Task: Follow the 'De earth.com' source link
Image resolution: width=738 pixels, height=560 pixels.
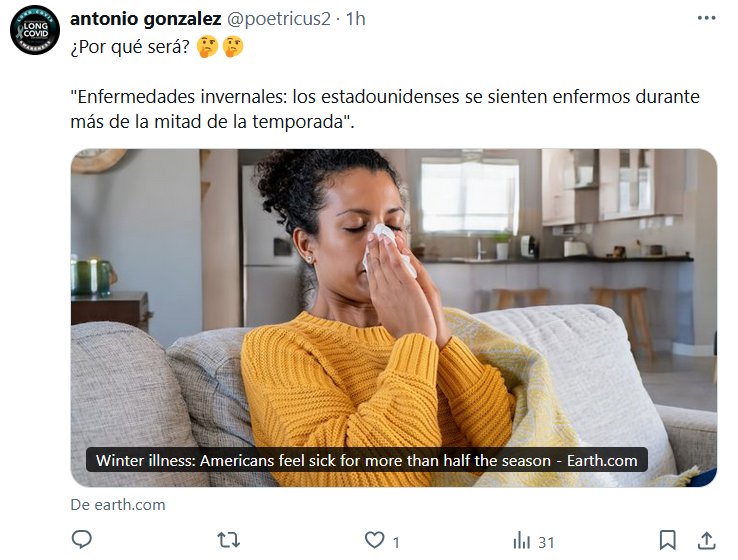Action: click(118, 504)
